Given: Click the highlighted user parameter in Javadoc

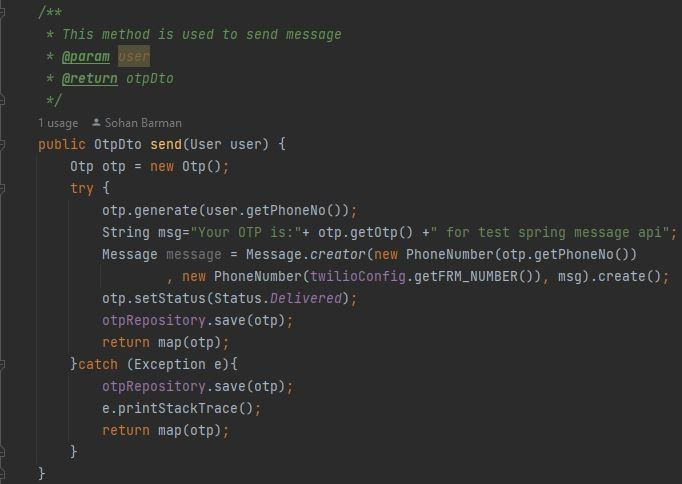Looking at the screenshot, I should click(x=134, y=56).
